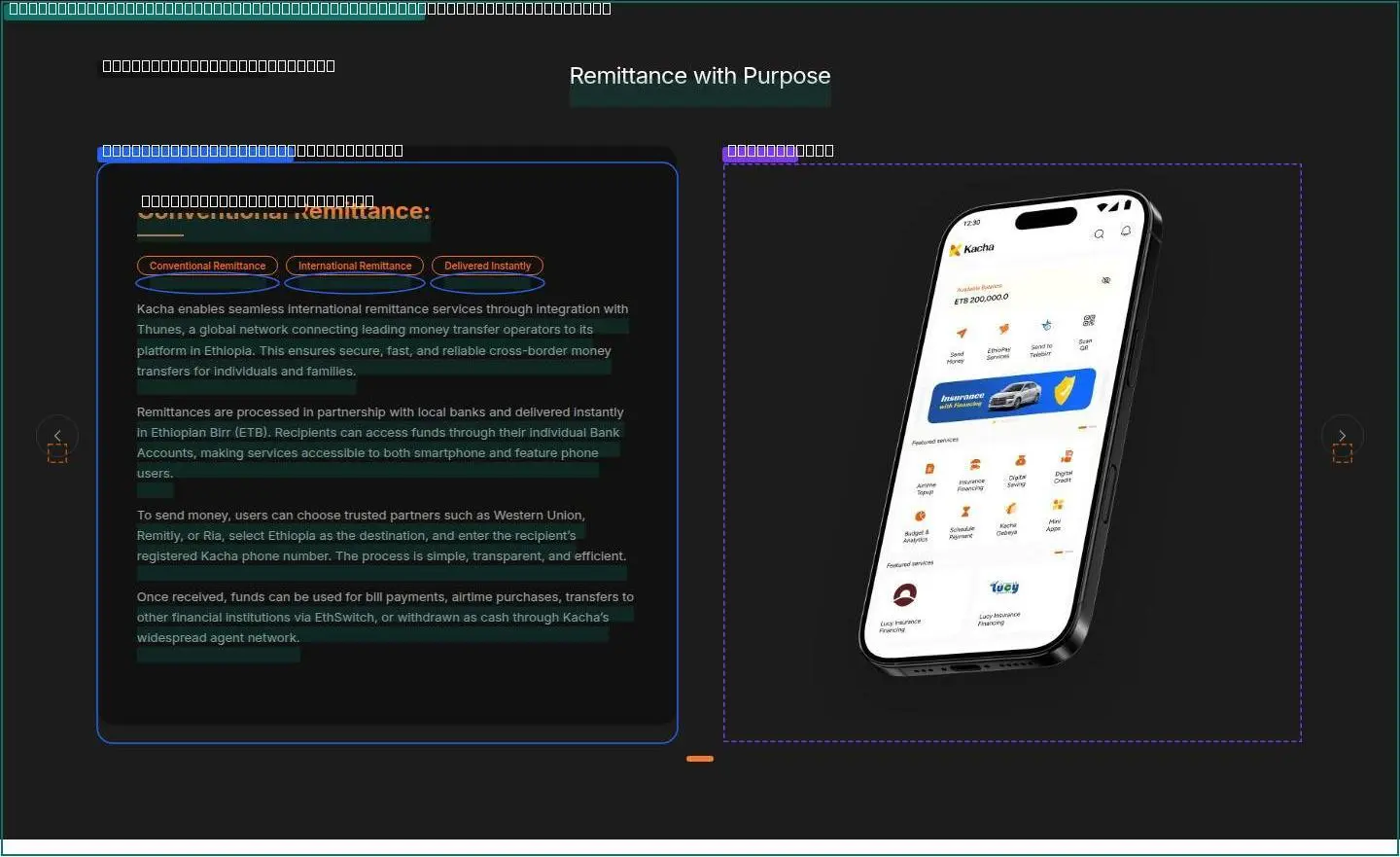Tap the Scan QR icon in phone mockup
This screenshot has height=857, width=1400.
[1088, 321]
